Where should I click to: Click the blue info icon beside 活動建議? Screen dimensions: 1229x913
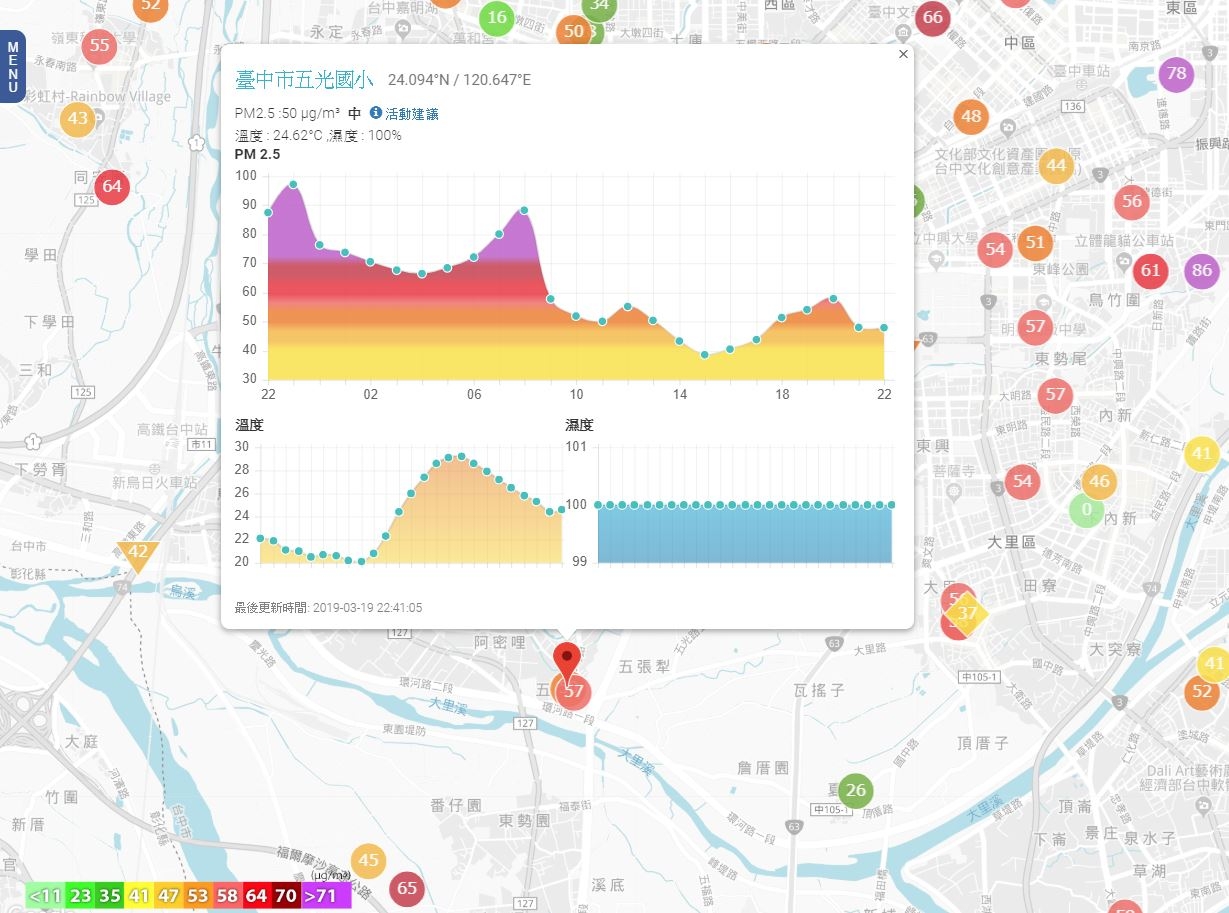[x=376, y=113]
